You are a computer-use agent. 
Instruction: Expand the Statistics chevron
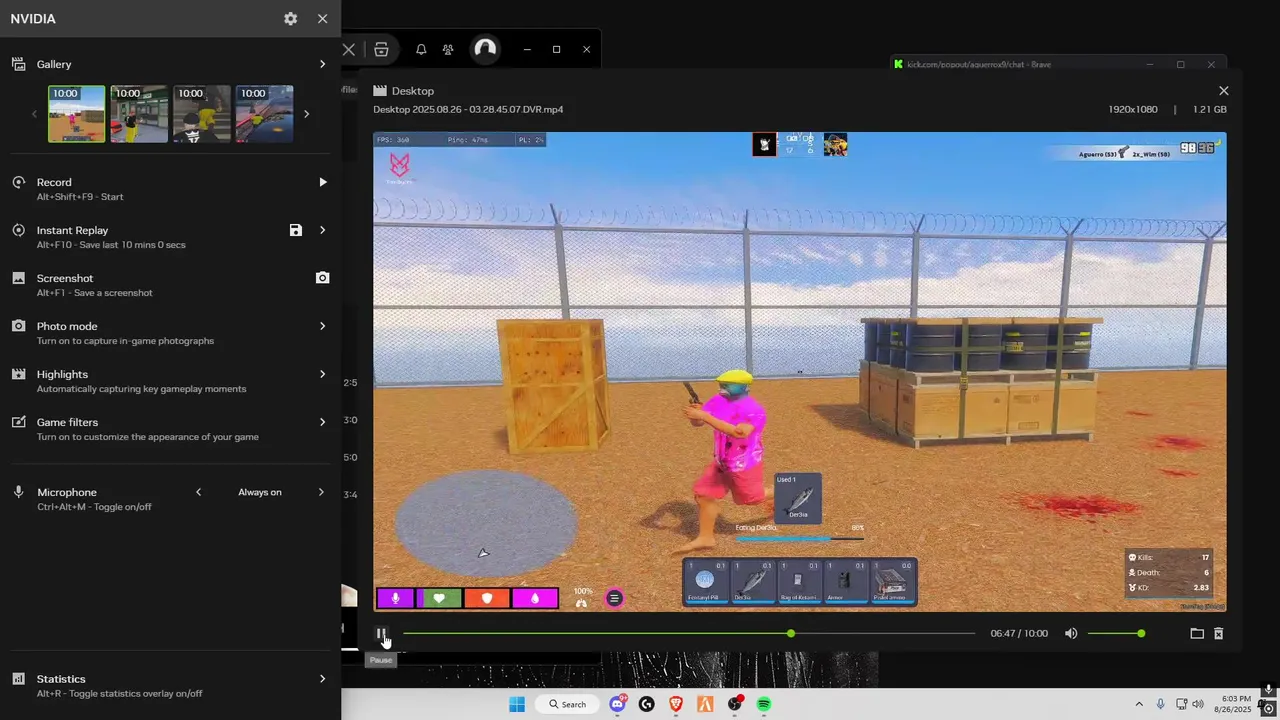click(322, 679)
